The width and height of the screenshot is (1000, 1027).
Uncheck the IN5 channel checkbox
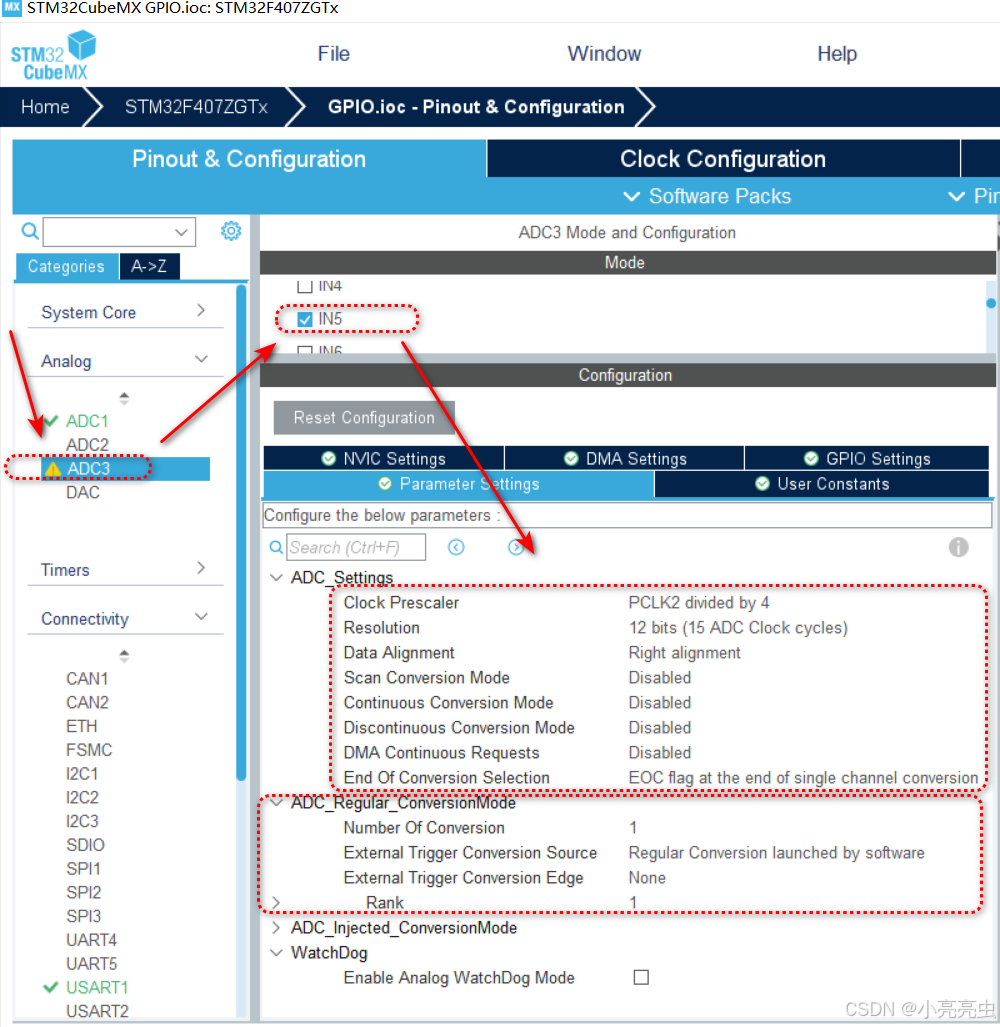click(x=305, y=319)
